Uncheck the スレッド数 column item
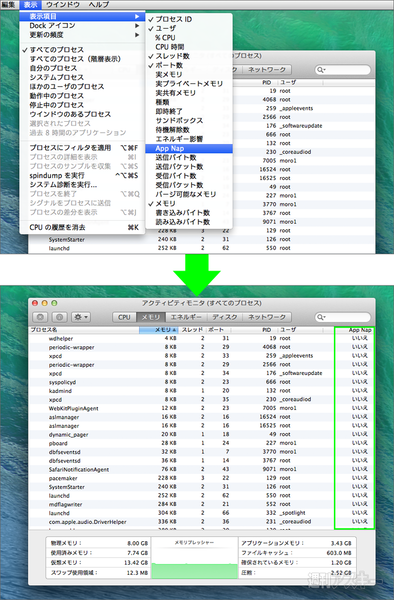Screen dimensions: 394x600 (189, 56)
